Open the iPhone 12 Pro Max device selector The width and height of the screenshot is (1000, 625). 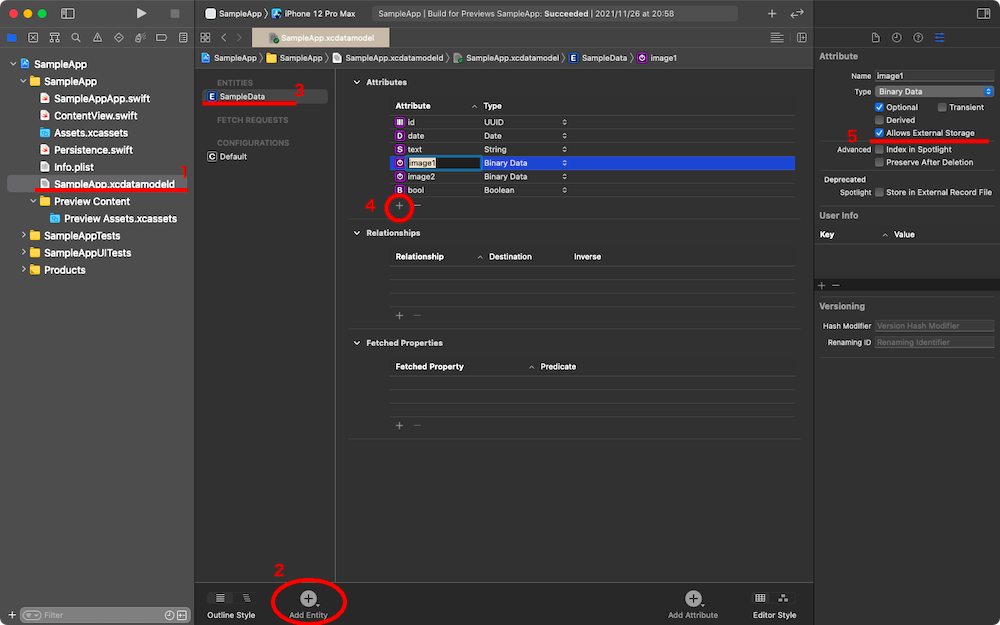coord(314,13)
